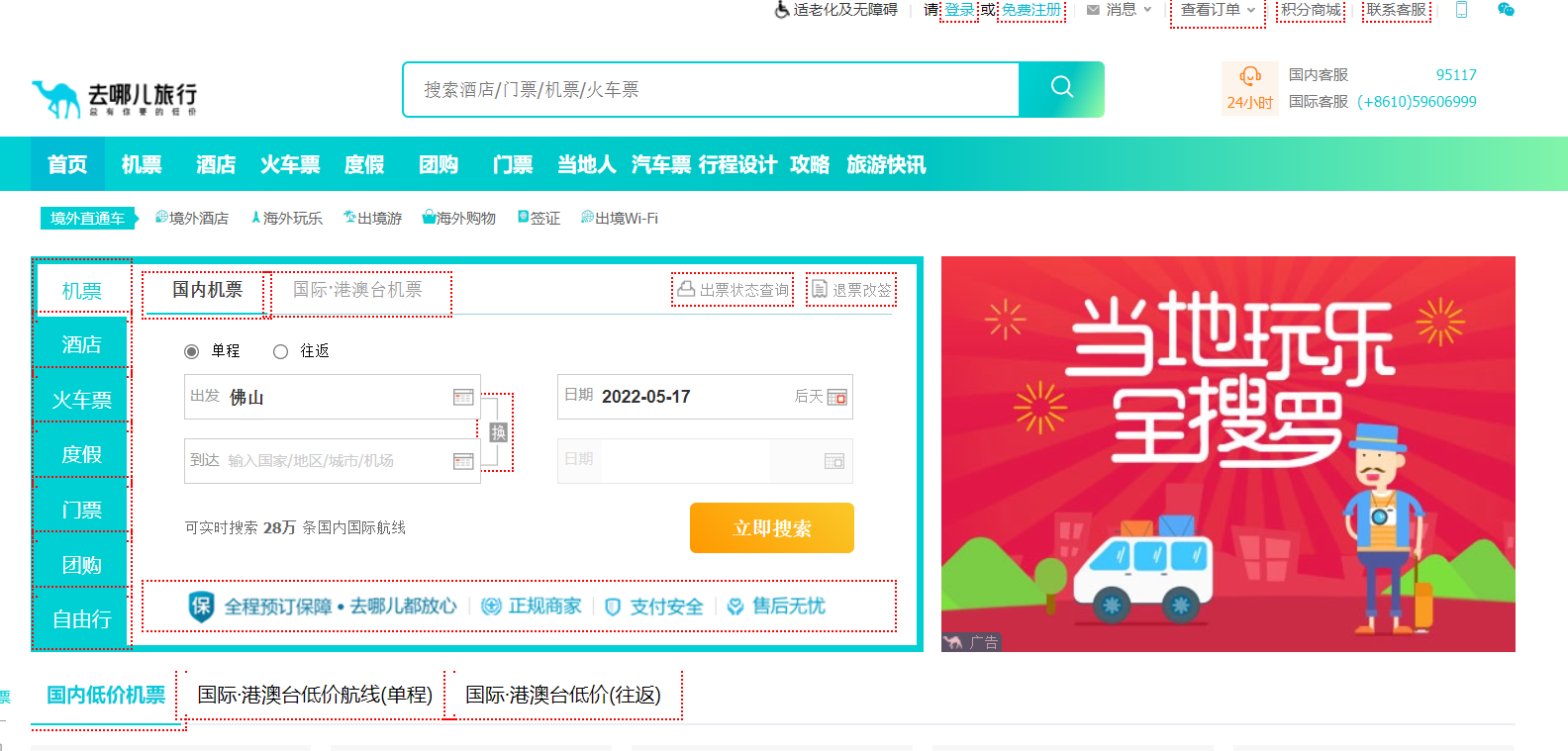Open arrival city picker icon
Viewport: 1568px width, 751px height.
pyautogui.click(x=463, y=461)
